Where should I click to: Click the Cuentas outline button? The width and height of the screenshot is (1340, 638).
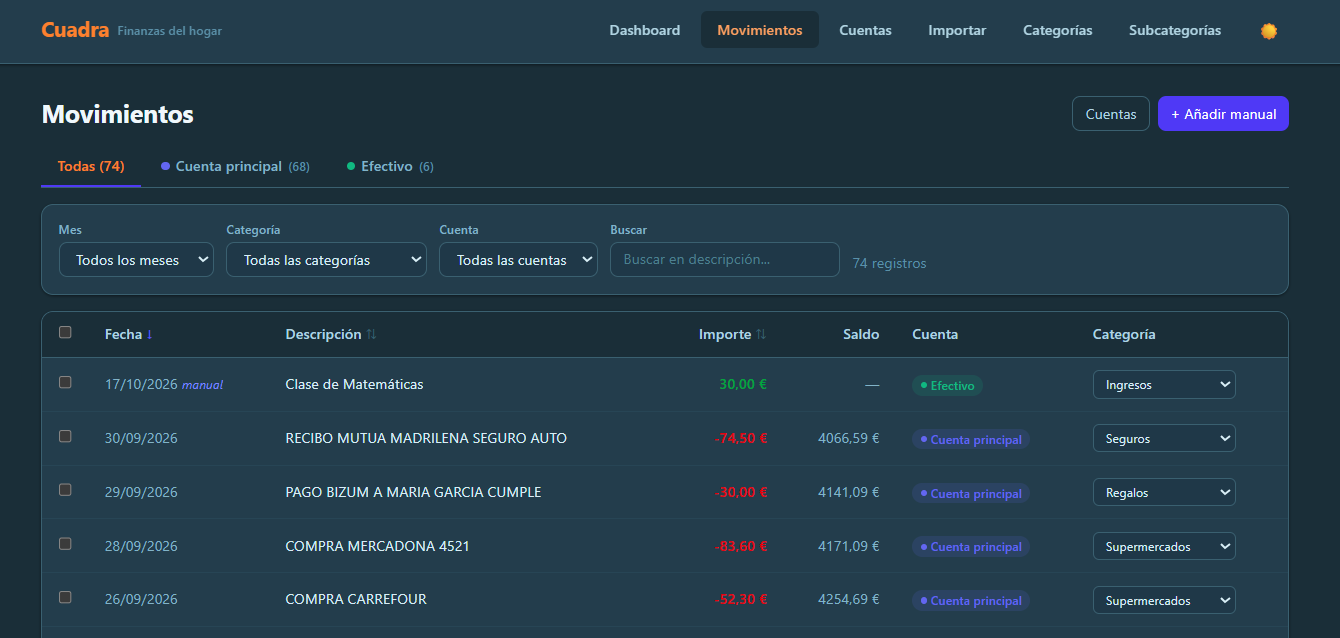1111,114
